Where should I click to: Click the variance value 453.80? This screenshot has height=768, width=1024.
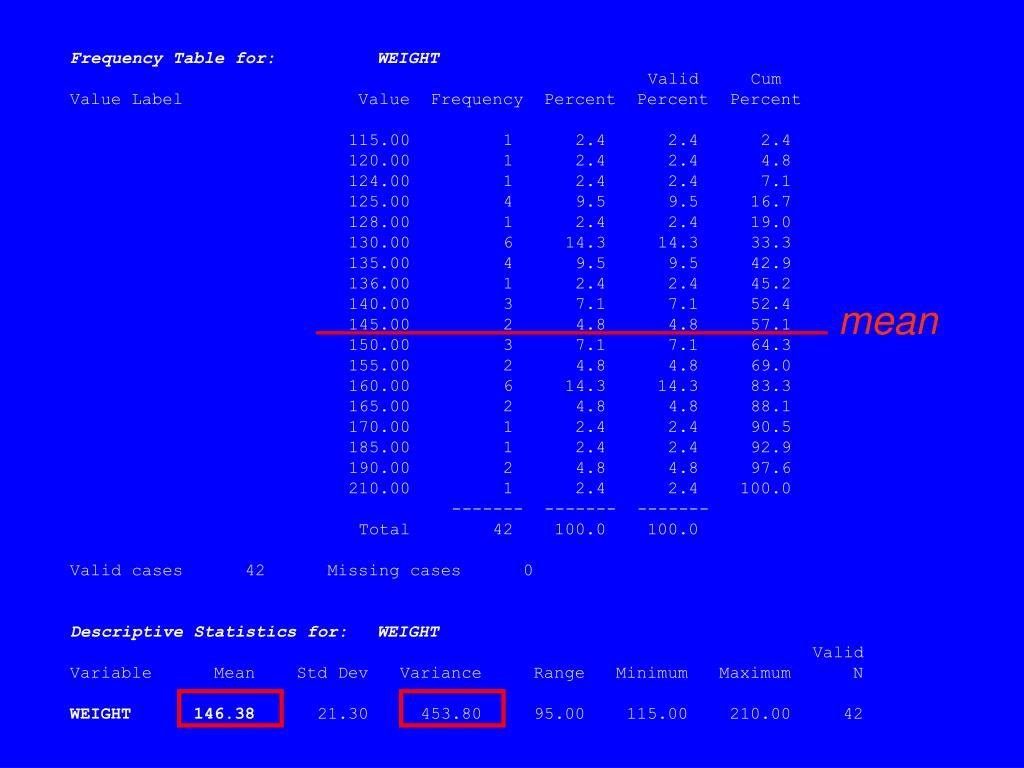pos(451,714)
